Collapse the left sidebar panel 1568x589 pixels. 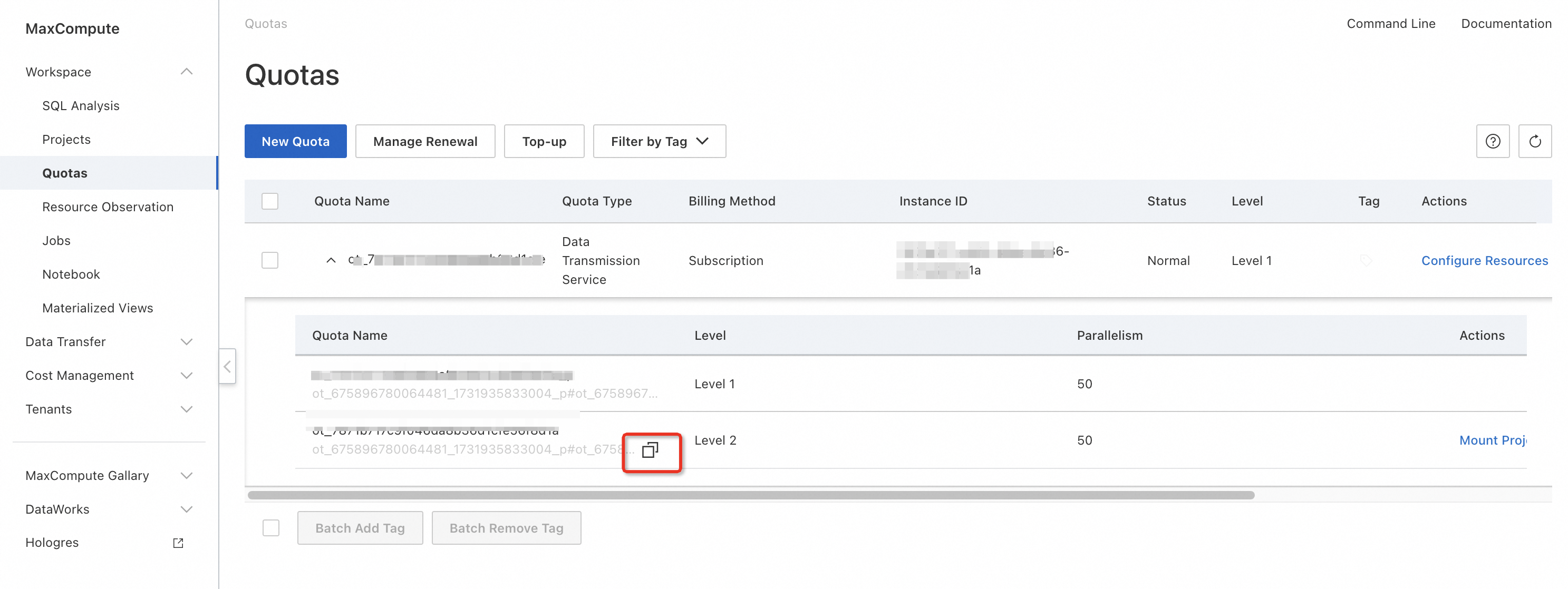coord(227,366)
